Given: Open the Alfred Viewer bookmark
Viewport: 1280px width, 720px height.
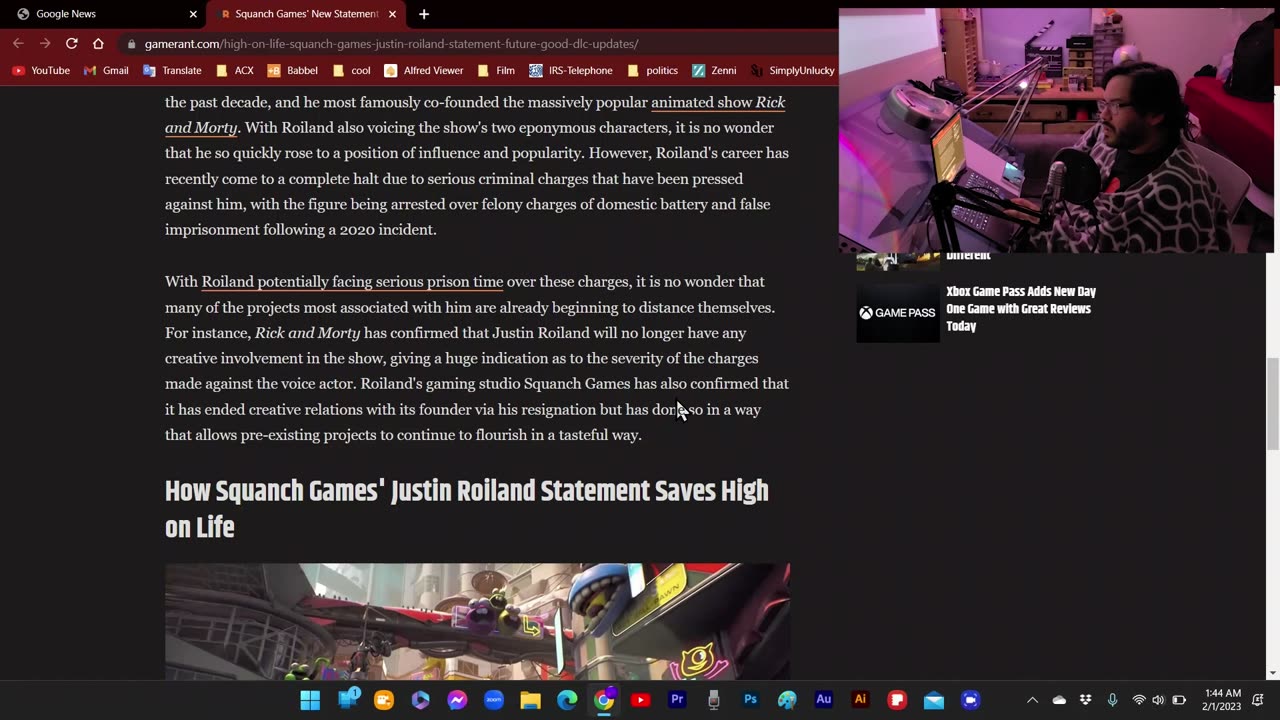Looking at the screenshot, I should tap(423, 70).
